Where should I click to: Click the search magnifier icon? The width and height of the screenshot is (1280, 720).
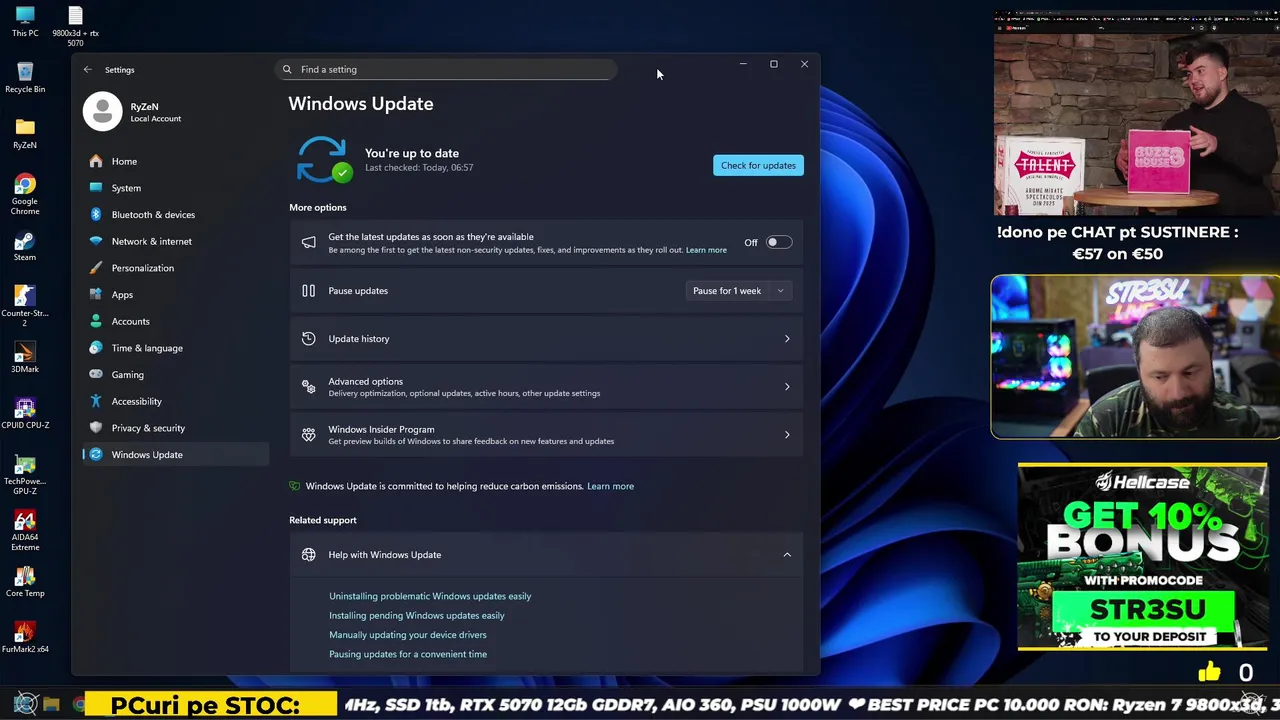click(287, 70)
